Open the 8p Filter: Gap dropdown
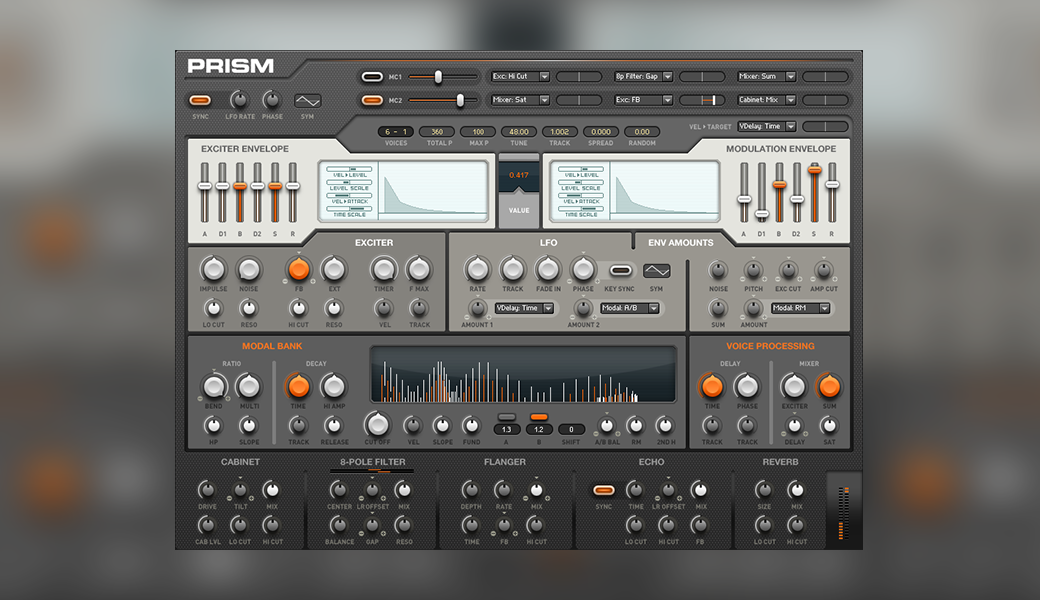This screenshot has width=1040, height=600. [643, 76]
